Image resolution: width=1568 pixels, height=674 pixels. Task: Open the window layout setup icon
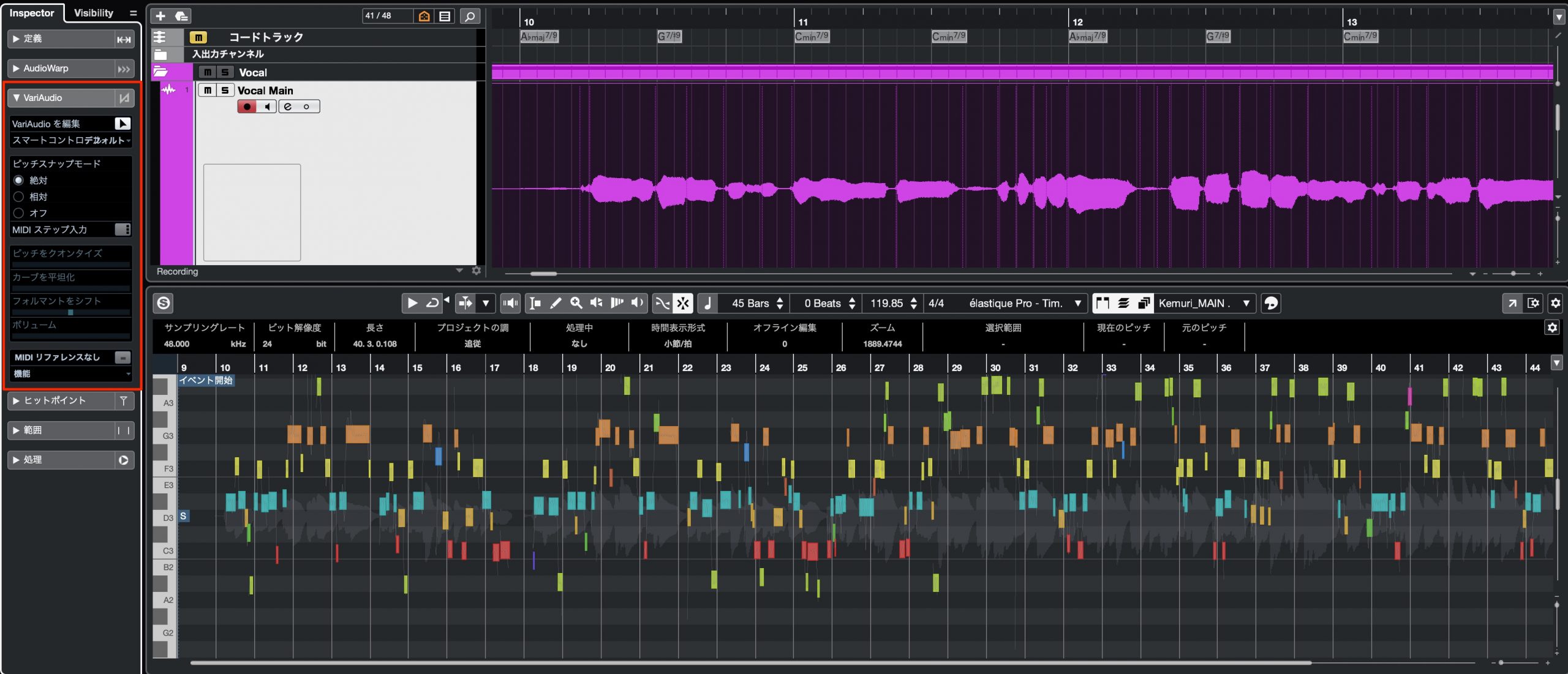(1533, 303)
